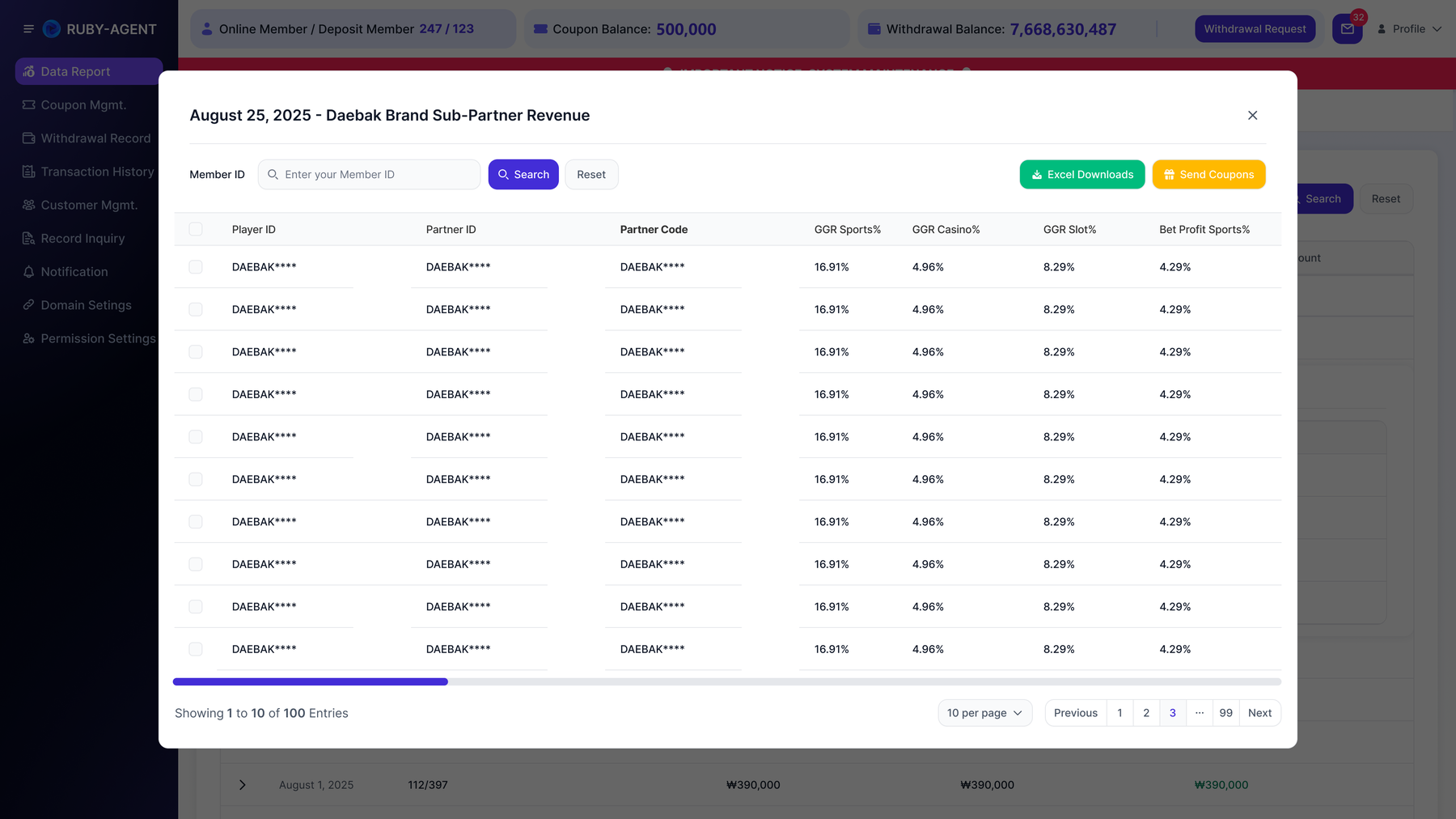Select current page 3 in pagination
The height and width of the screenshot is (819, 1456).
pyautogui.click(x=1173, y=713)
